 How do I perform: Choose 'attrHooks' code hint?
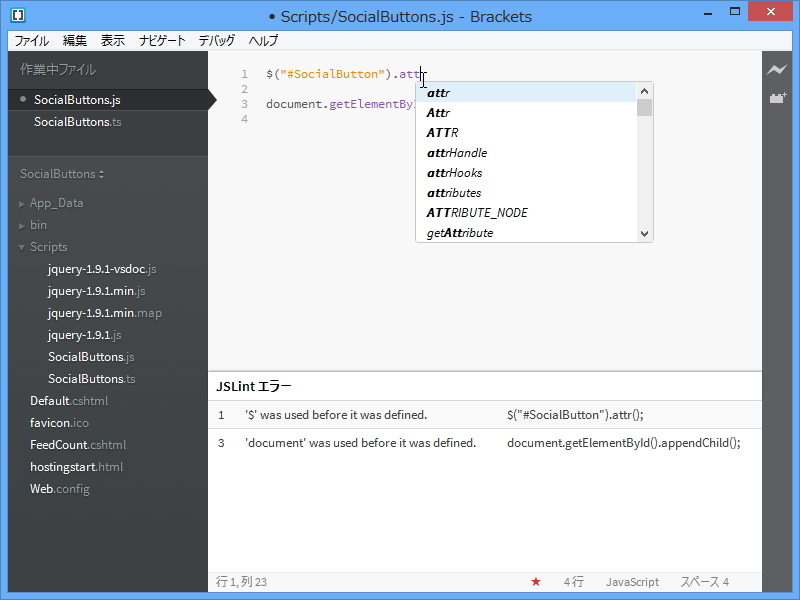(527, 173)
